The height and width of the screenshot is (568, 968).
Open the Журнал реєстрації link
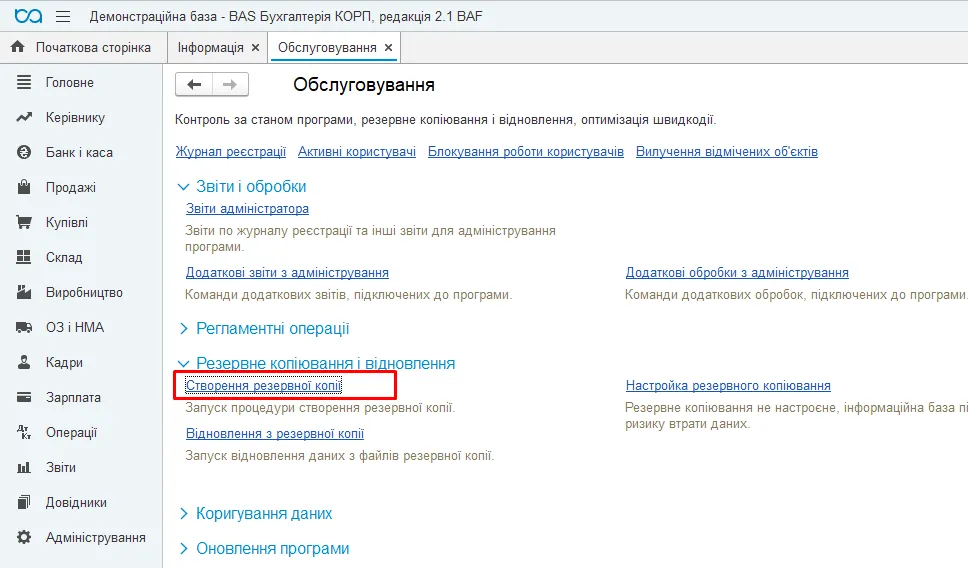coord(231,152)
